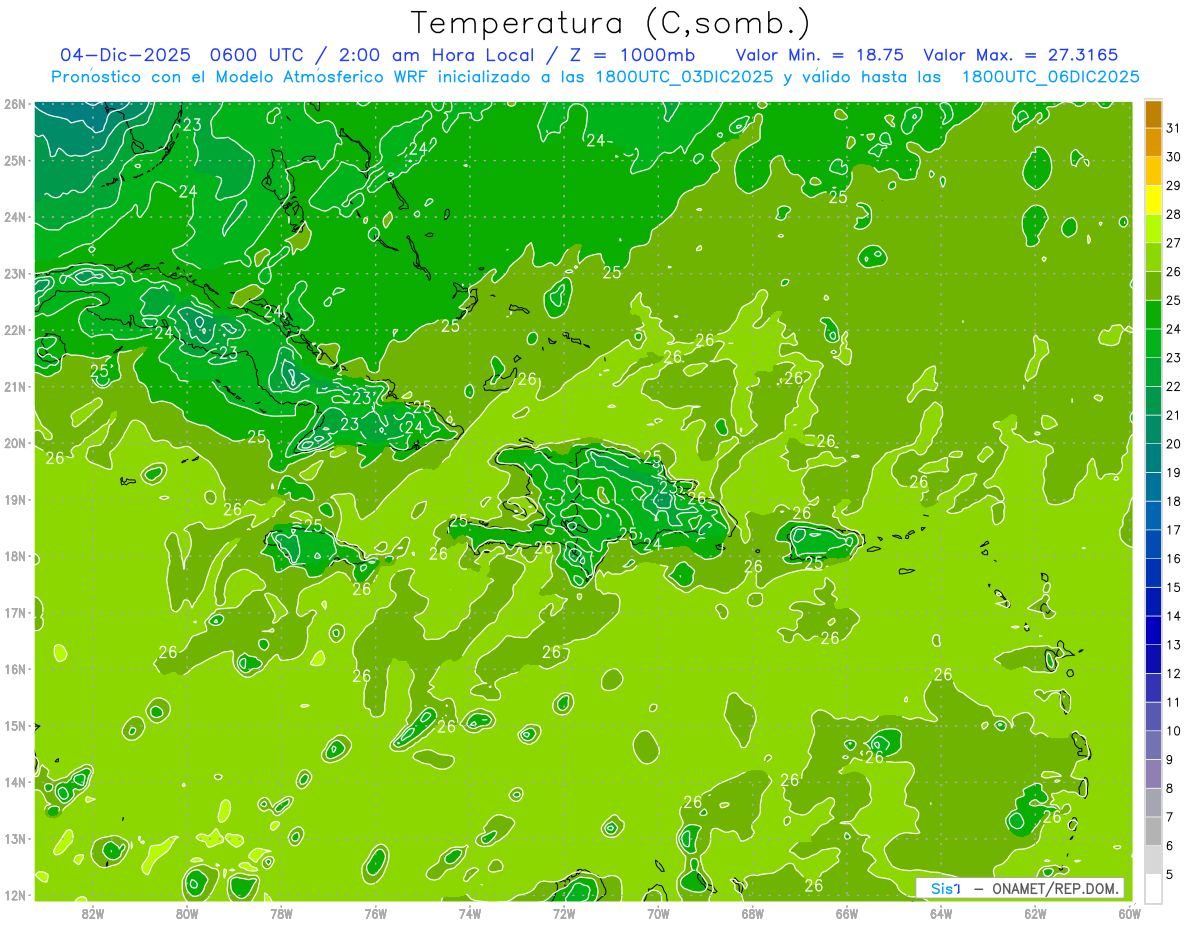Click the 15N latitude axis label
The image size is (1200, 927).
(16, 726)
